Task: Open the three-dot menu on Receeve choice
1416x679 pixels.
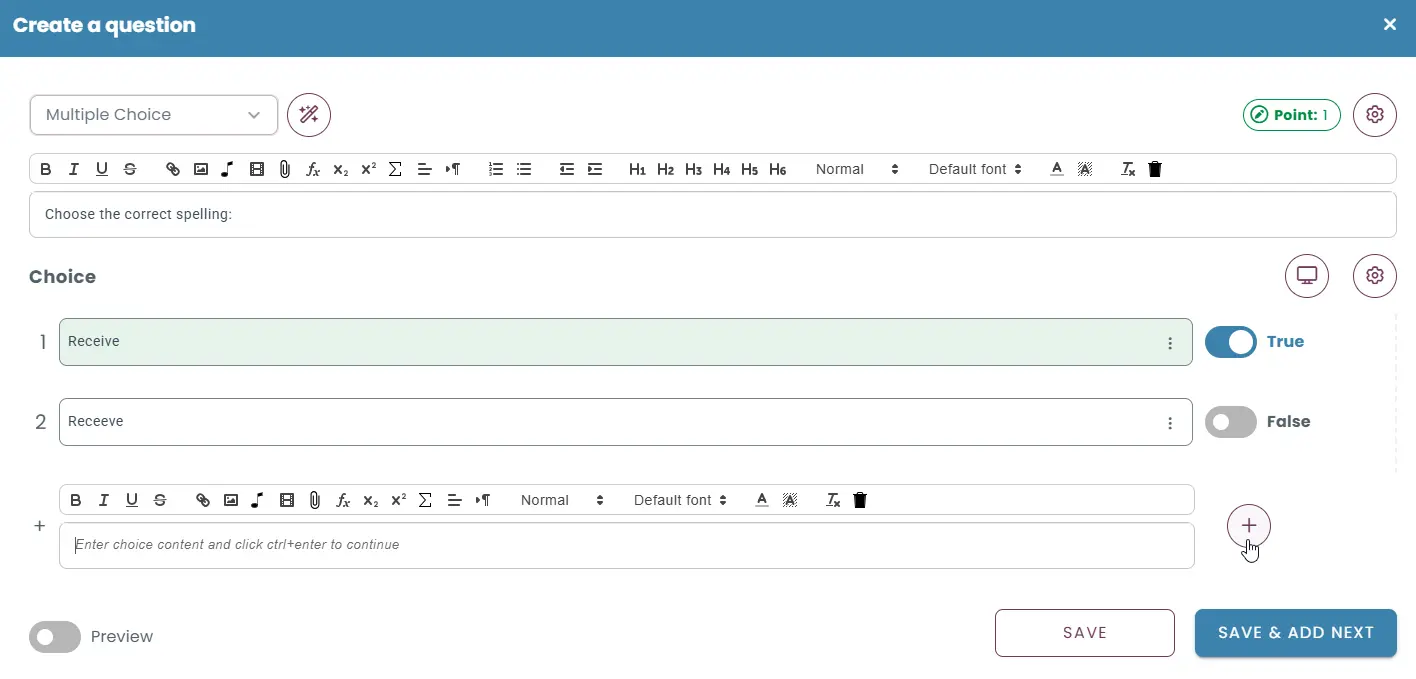Action: point(1170,422)
